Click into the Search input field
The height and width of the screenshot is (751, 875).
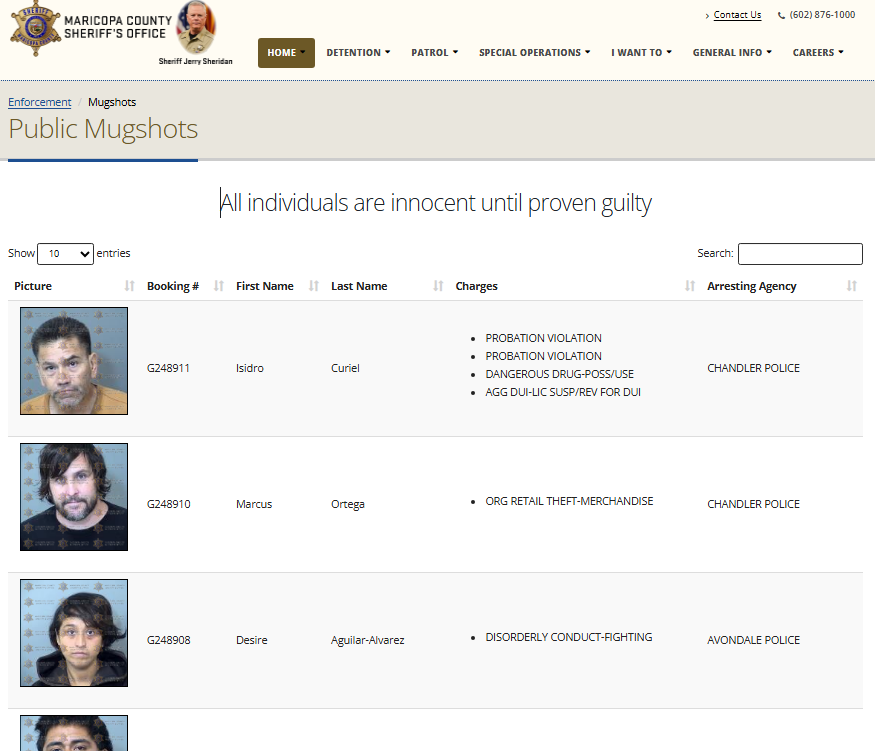click(800, 254)
